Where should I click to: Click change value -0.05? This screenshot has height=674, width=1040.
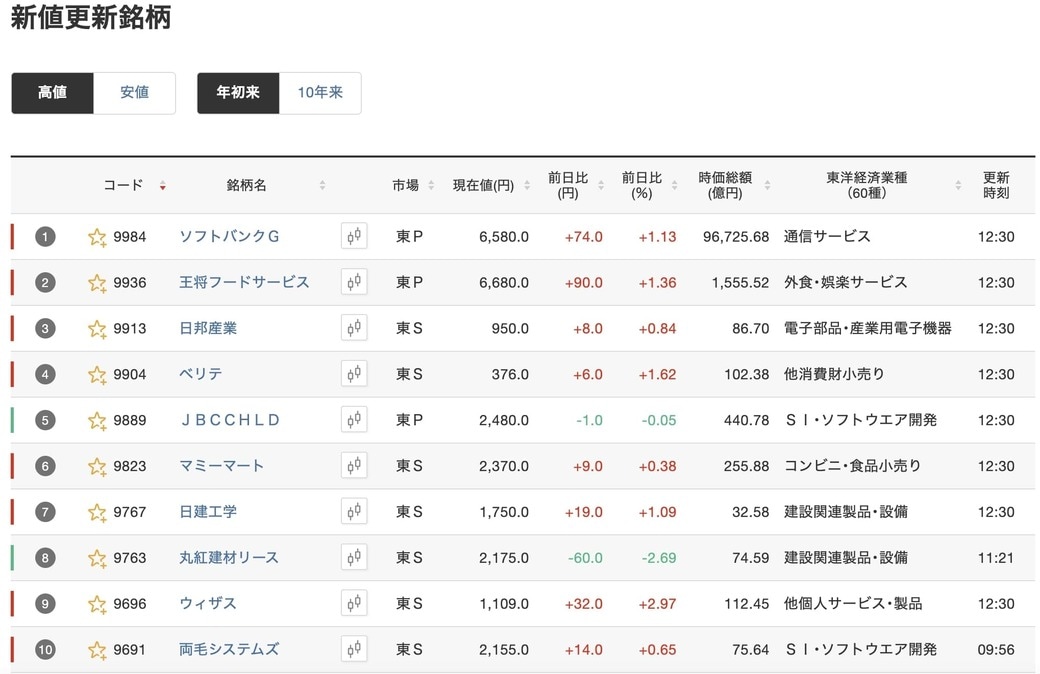coord(659,420)
